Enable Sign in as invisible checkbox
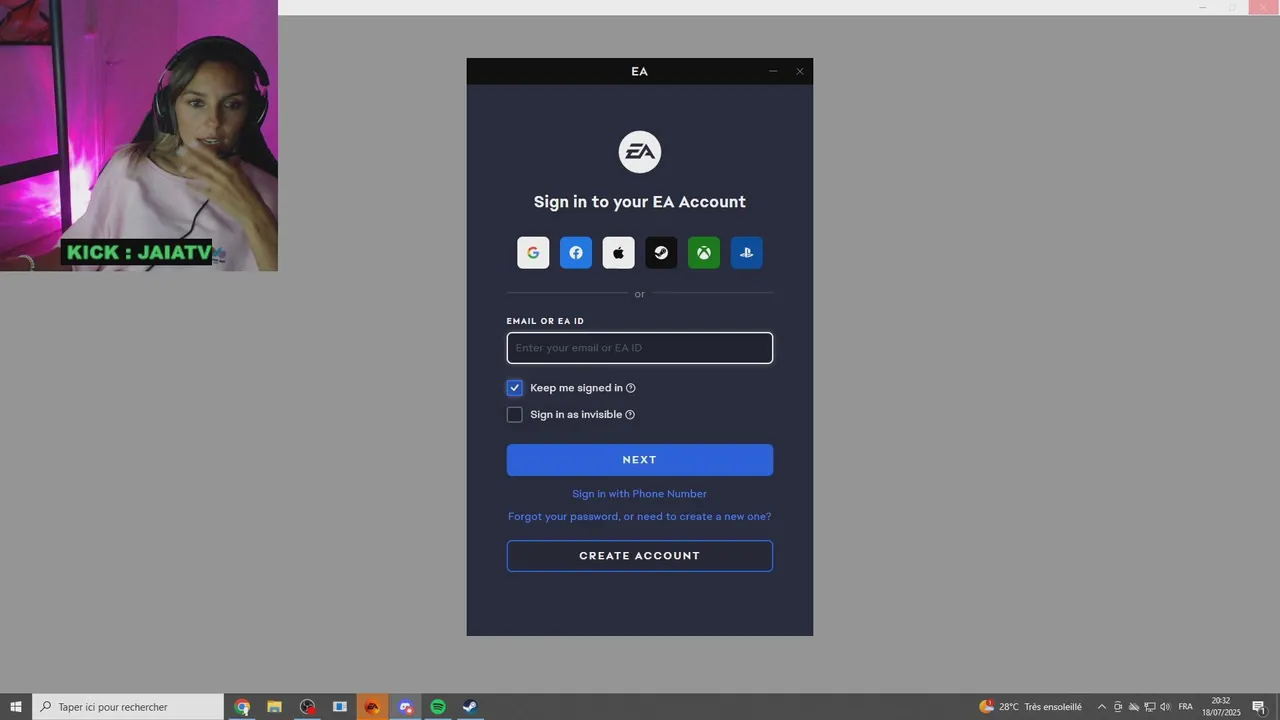The width and height of the screenshot is (1280, 720). point(514,415)
